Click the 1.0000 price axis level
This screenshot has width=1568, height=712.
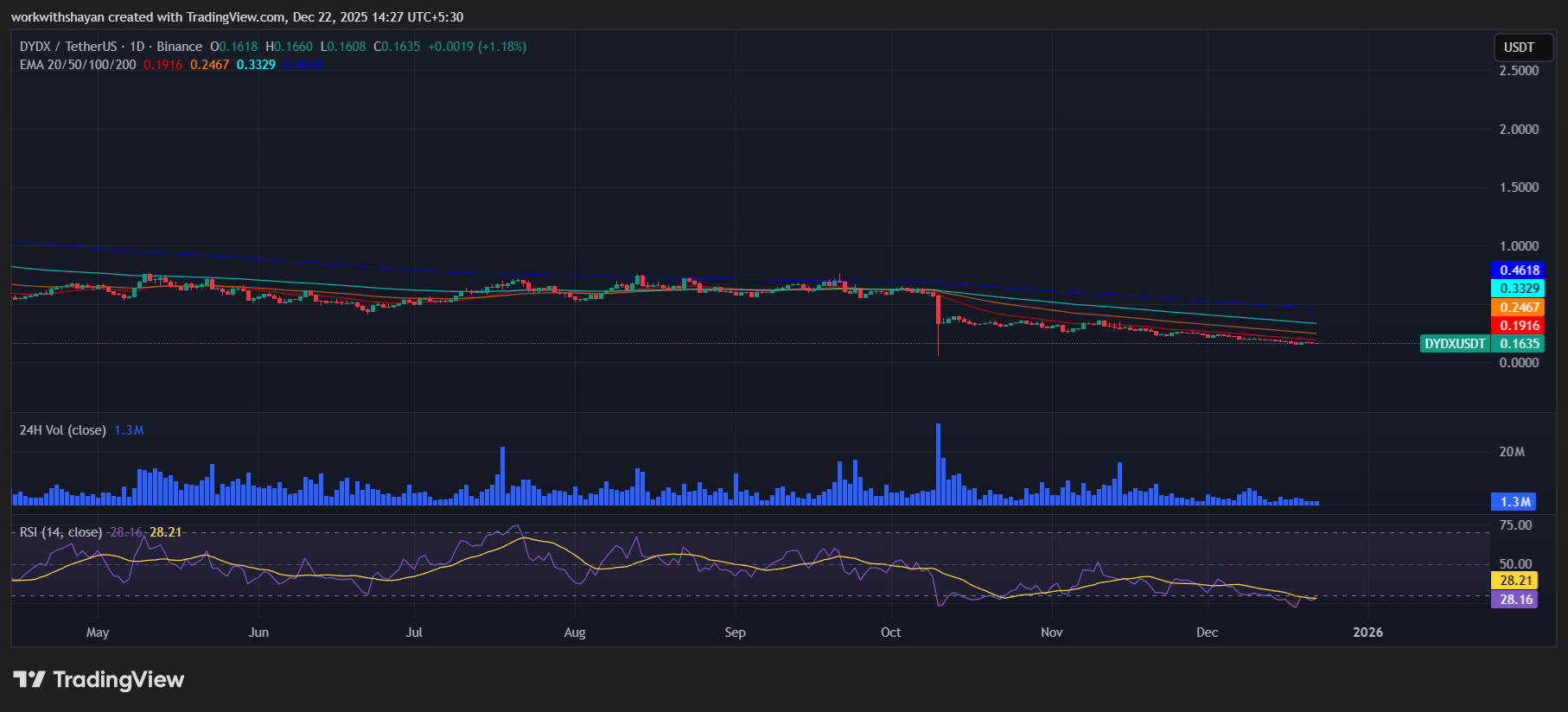point(1518,246)
